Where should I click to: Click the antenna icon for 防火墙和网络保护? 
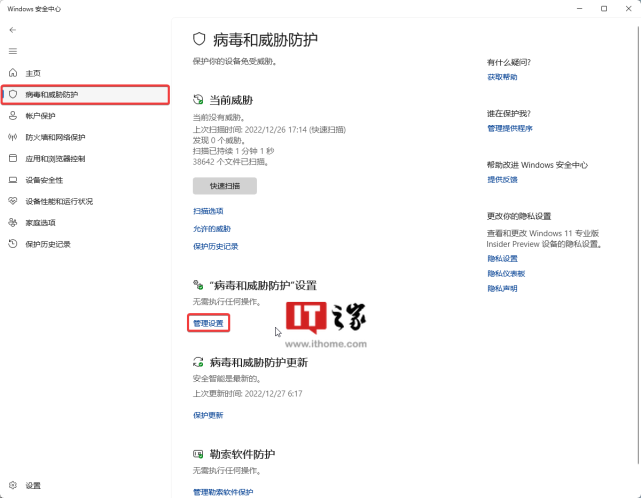pyautogui.click(x=13, y=137)
